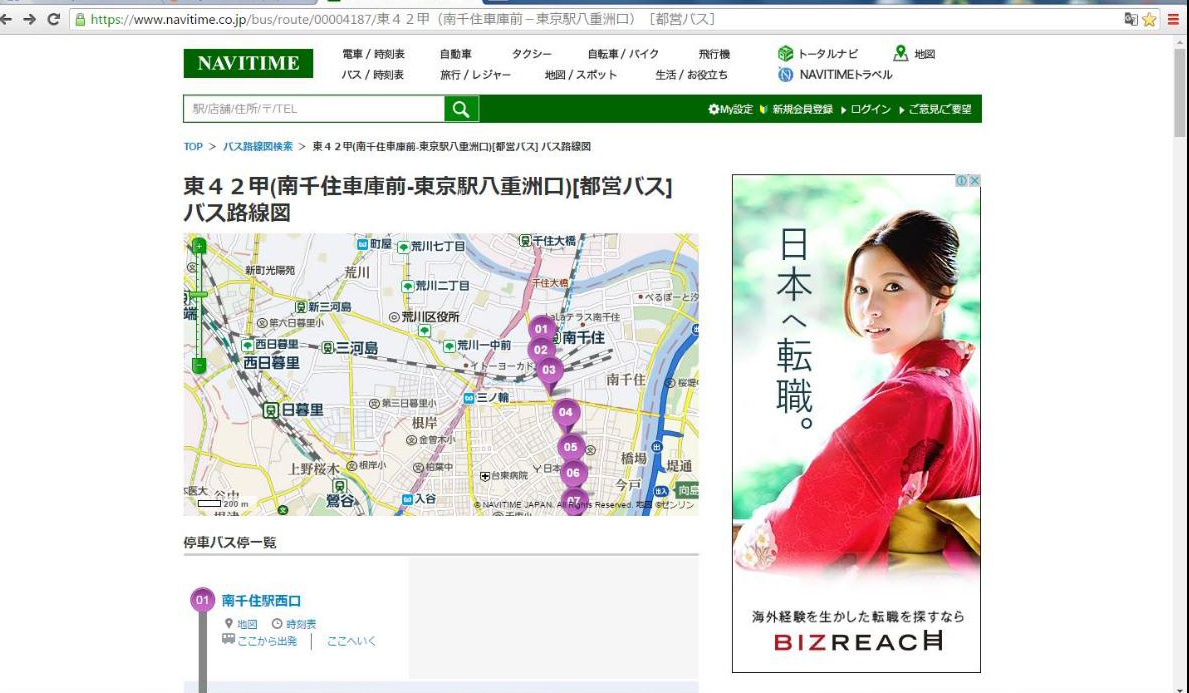
Task: Click the map zoom-in plus button
Action: click(199, 246)
